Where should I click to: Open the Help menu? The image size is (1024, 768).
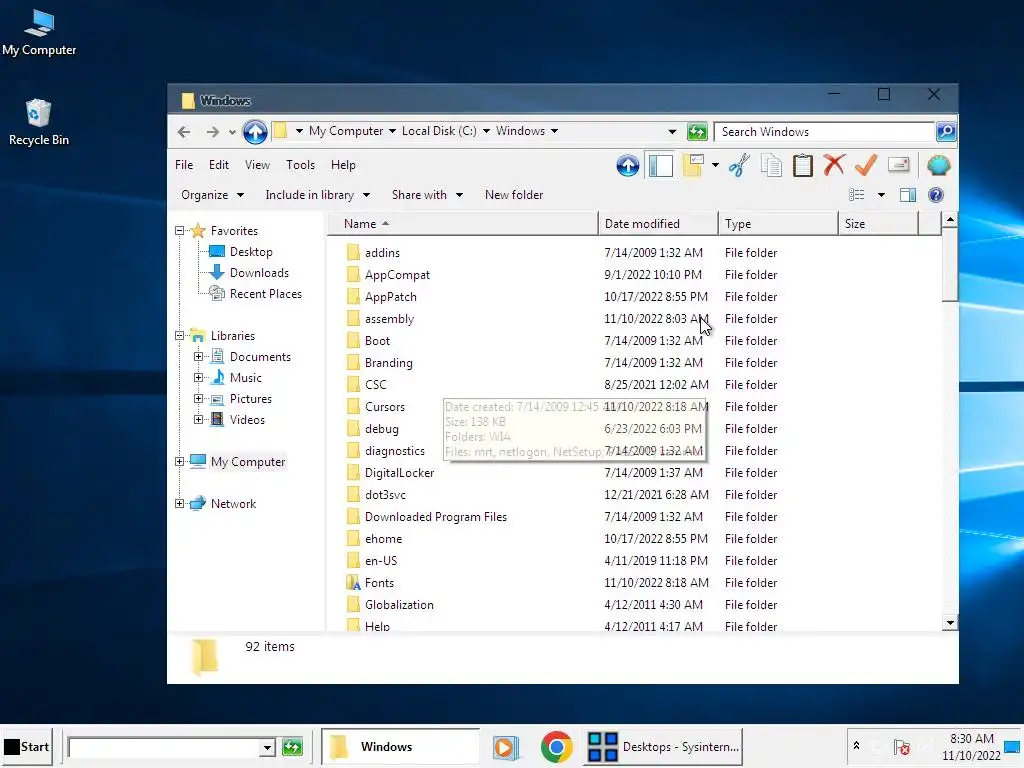343,165
